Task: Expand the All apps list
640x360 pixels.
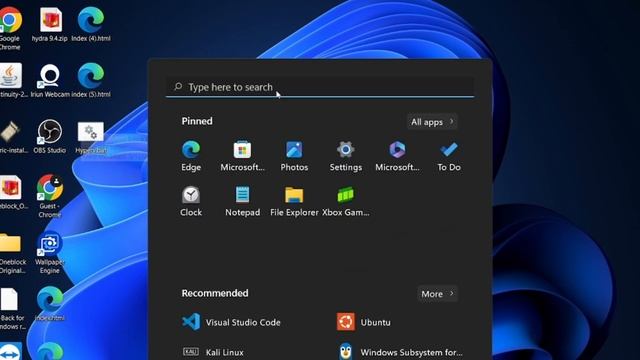Action: point(432,122)
